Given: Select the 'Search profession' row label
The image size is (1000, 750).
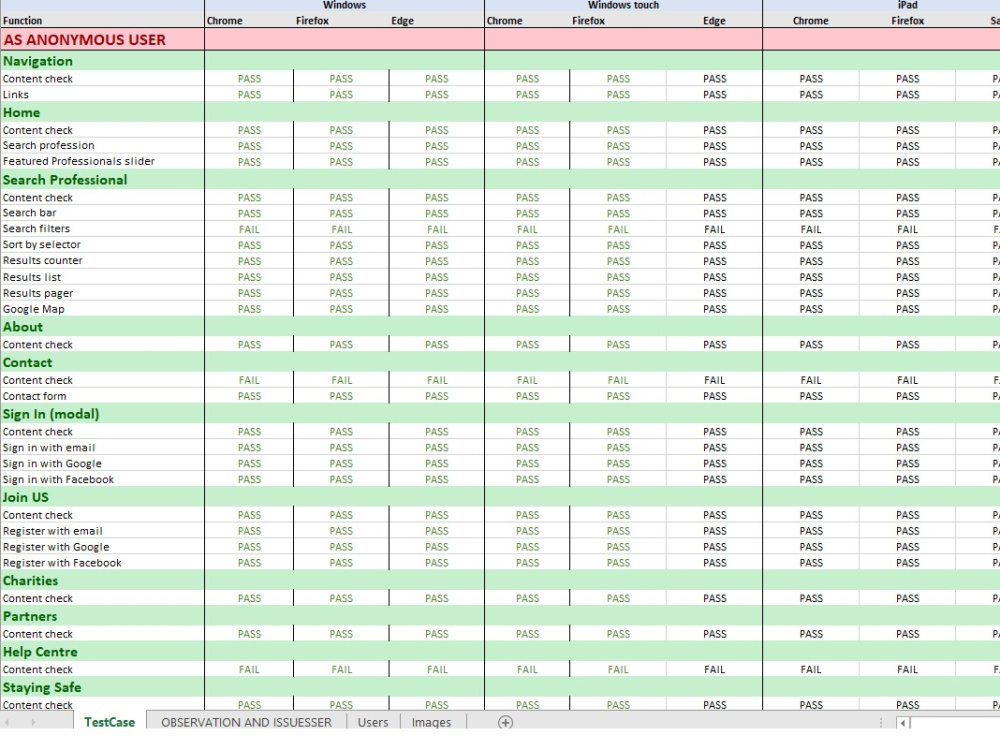Looking at the screenshot, I should click(x=102, y=145).
